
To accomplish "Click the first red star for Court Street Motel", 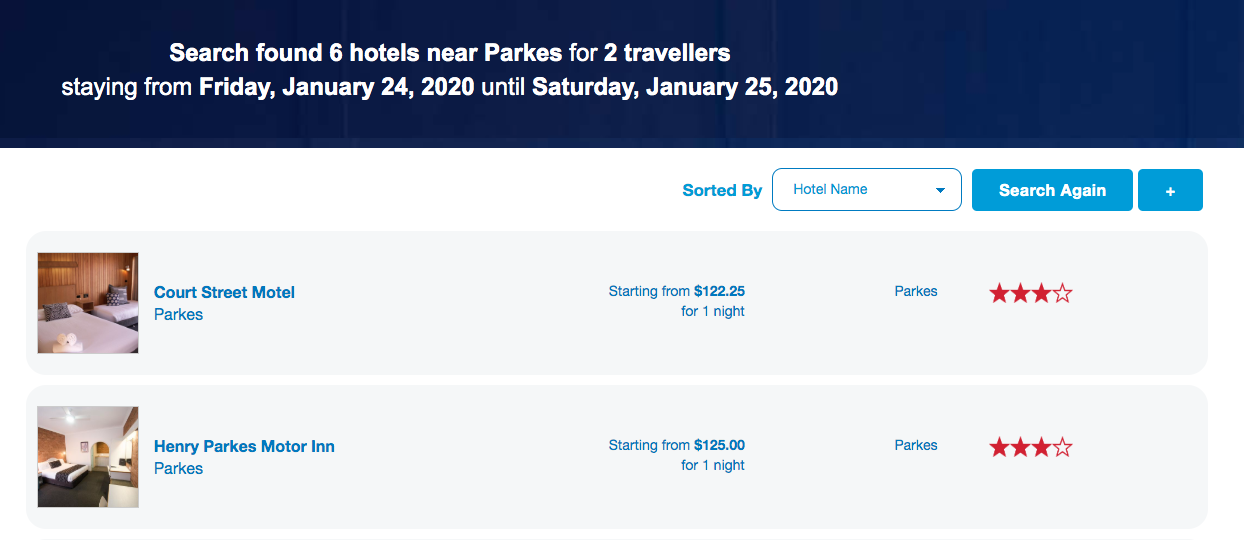I will 999,293.
